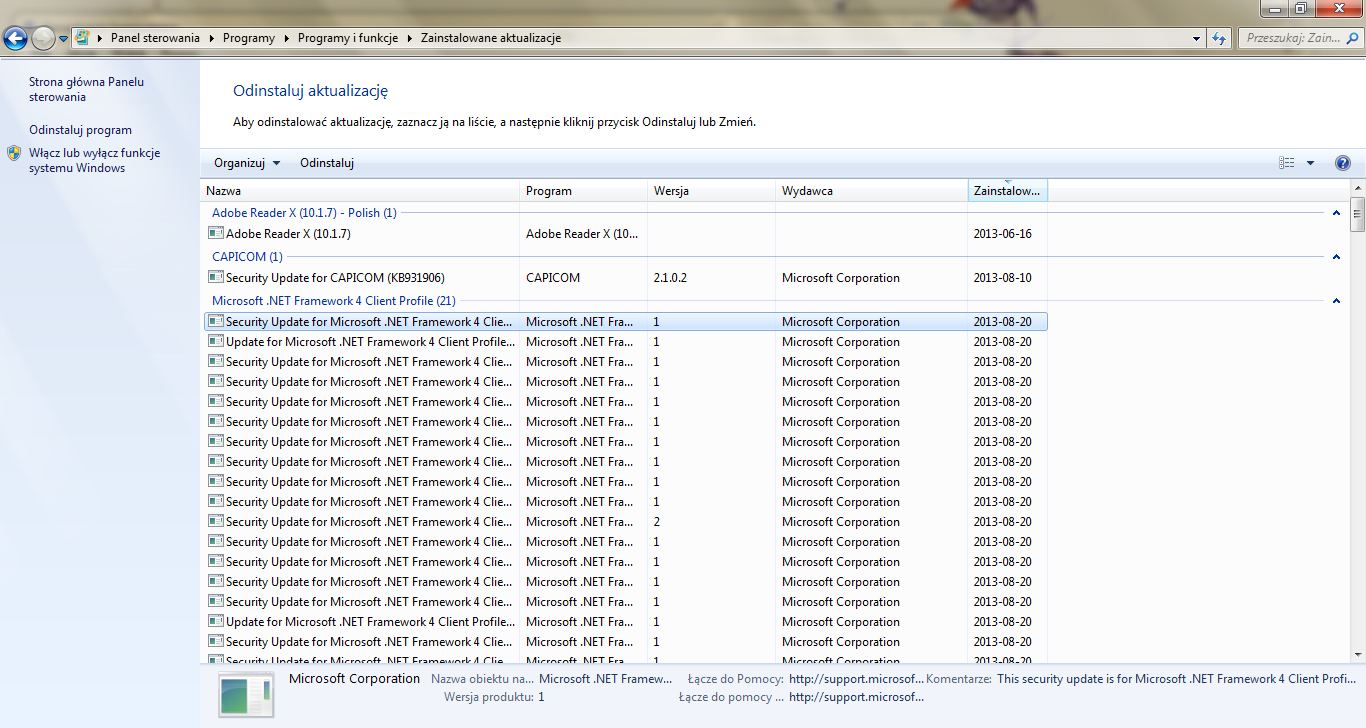This screenshot has height=728, width=1366.
Task: Sort by the Program column header
Action: point(583,191)
